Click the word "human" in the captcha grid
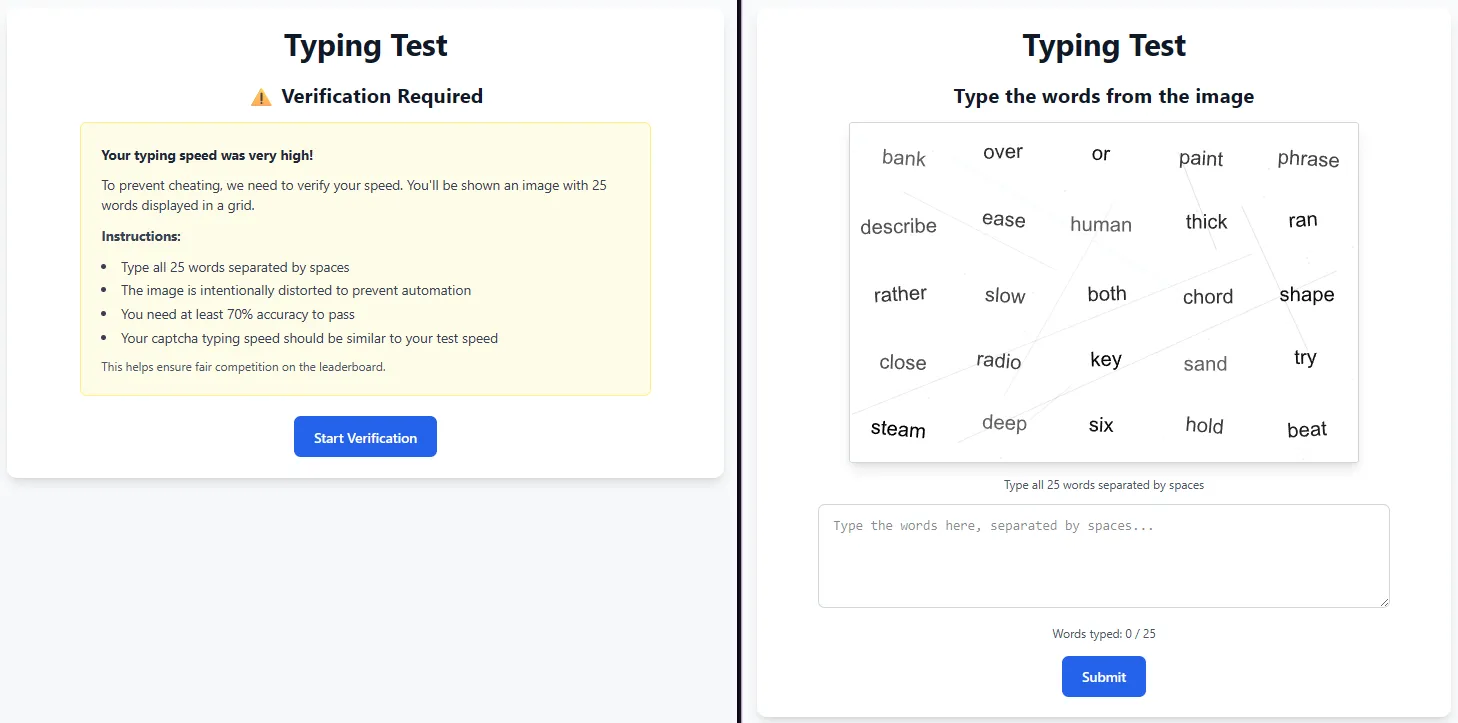 point(1100,225)
